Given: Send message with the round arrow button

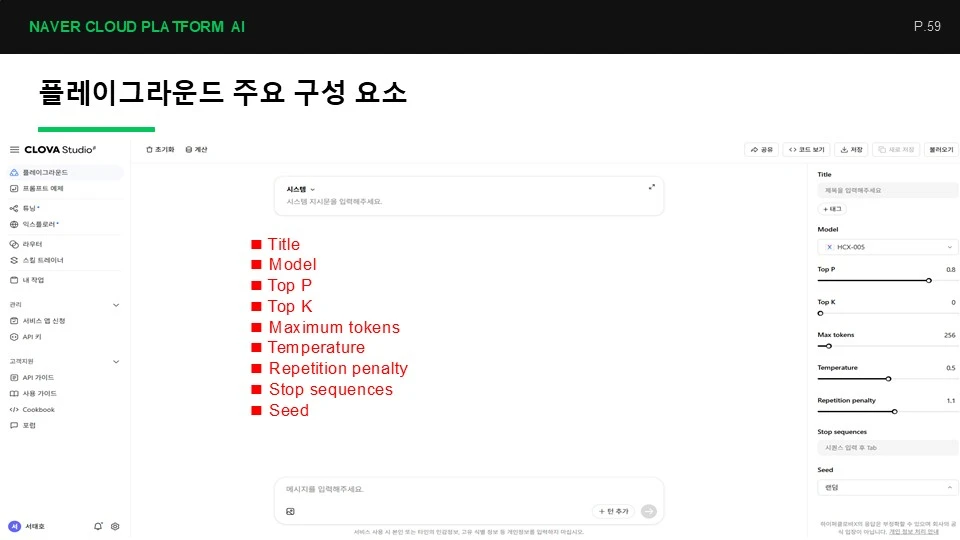Looking at the screenshot, I should point(648,511).
